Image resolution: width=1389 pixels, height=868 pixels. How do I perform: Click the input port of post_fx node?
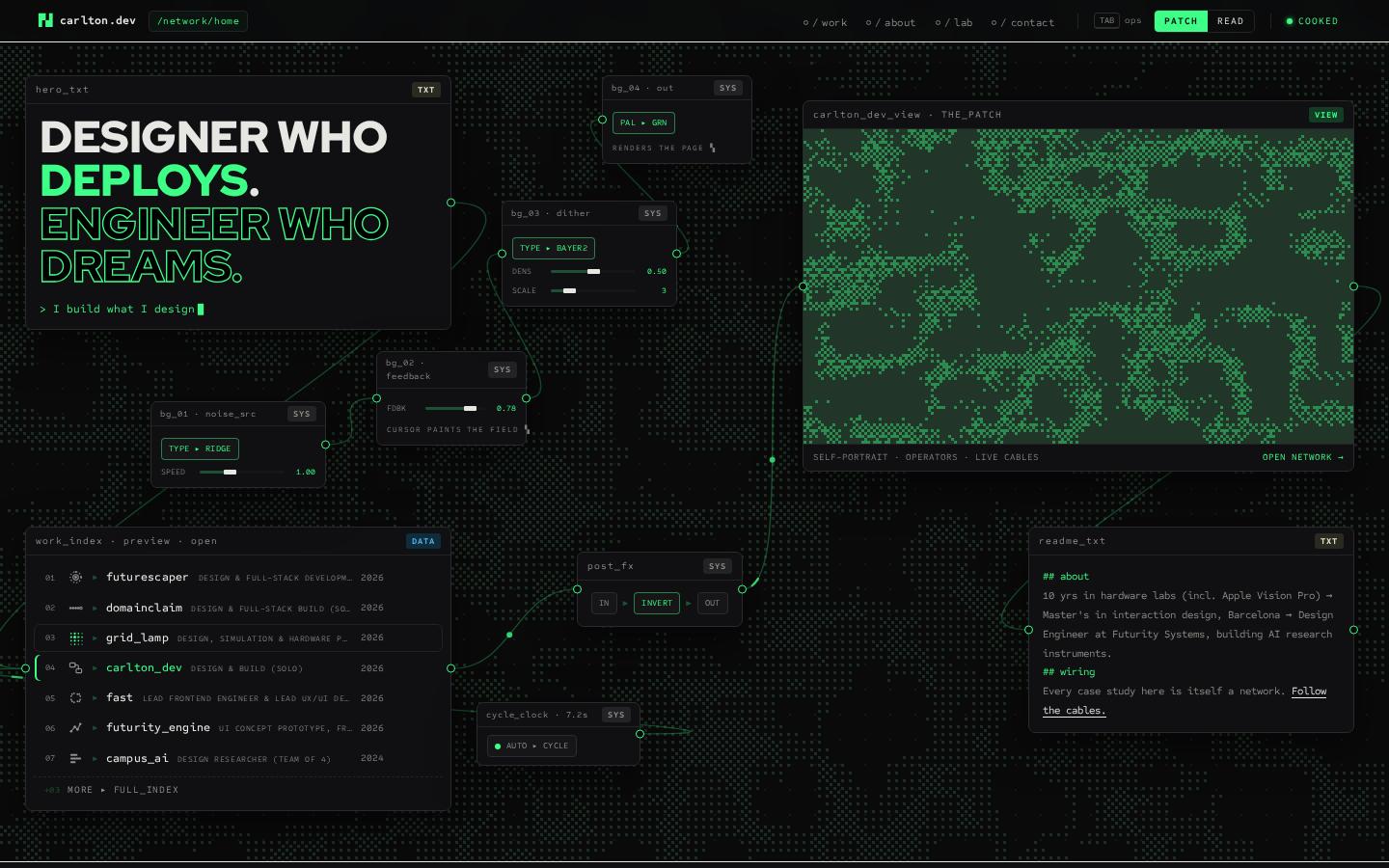point(577,588)
